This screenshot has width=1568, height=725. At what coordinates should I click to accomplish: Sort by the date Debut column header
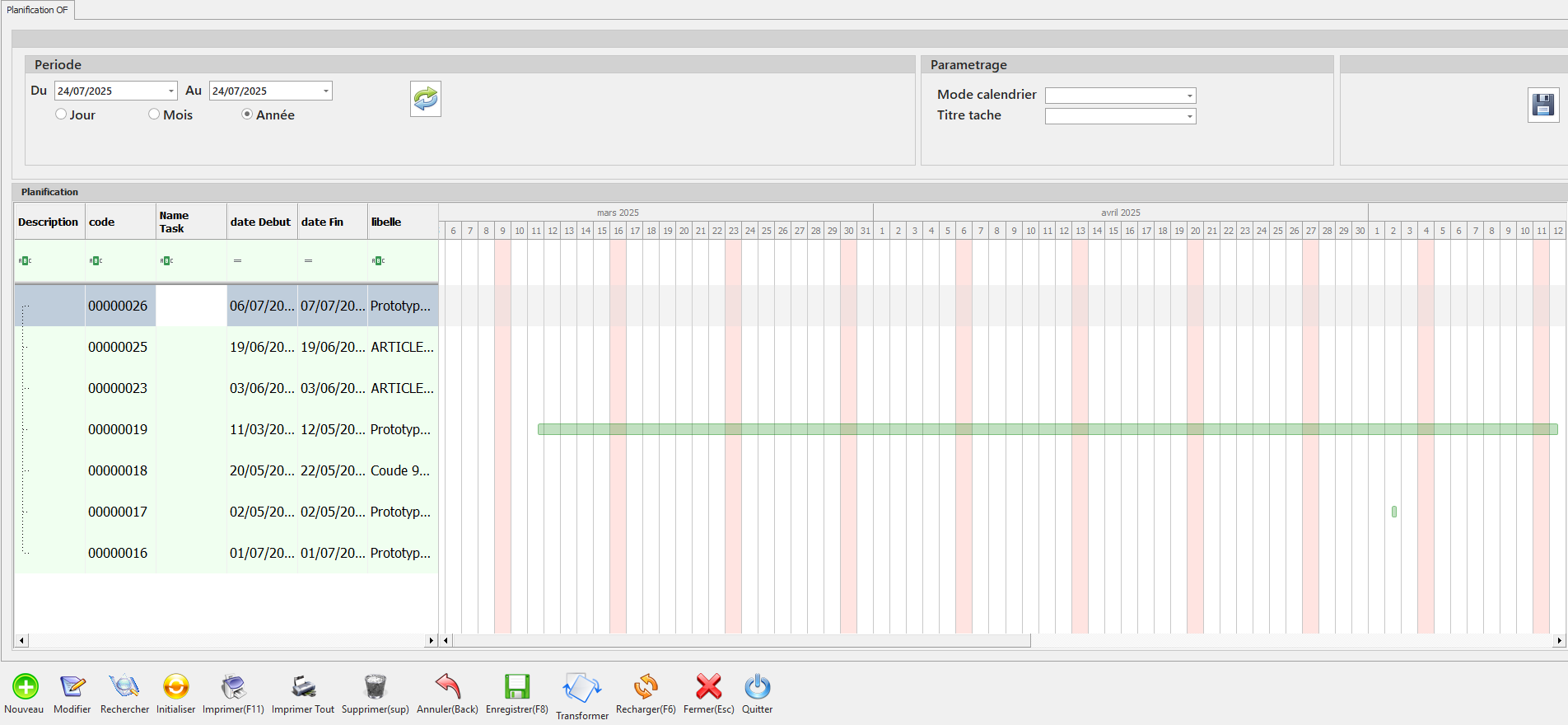click(x=260, y=222)
